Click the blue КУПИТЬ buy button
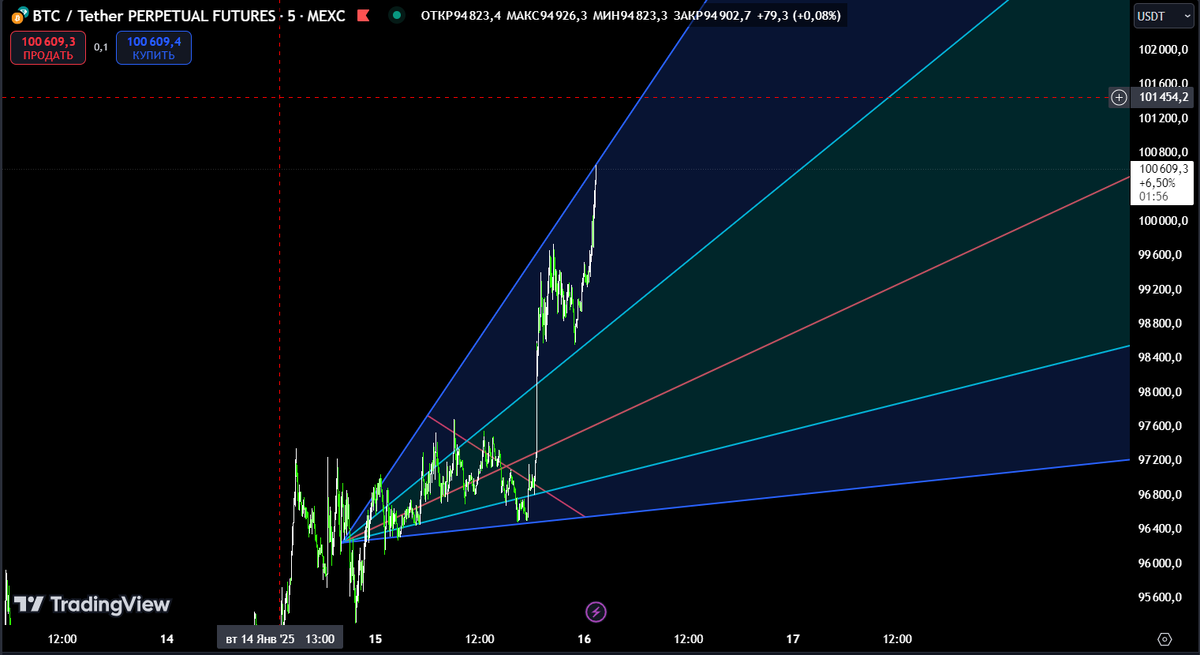Viewport: 1200px width, 655px height. click(x=154, y=48)
